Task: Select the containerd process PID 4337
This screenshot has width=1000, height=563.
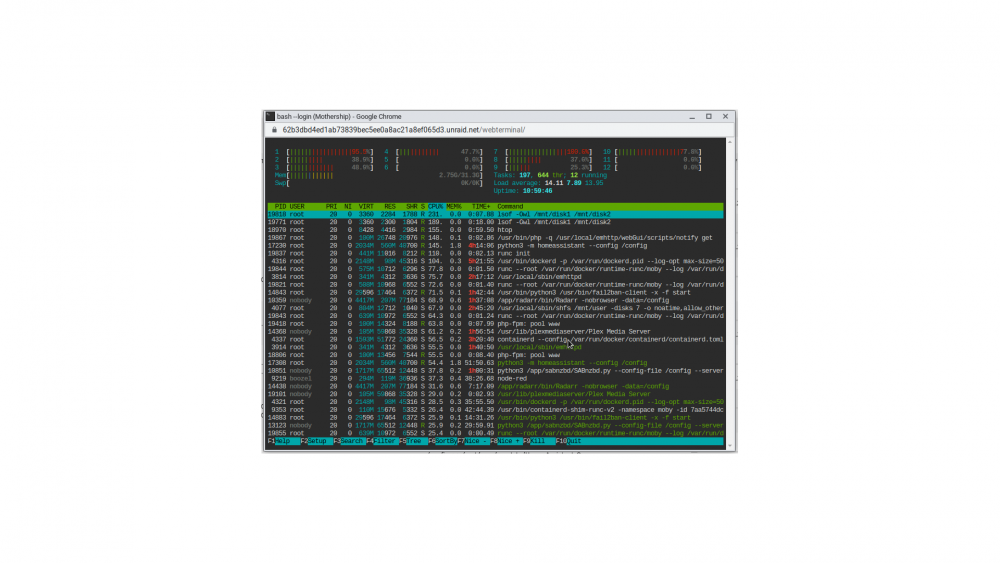Action: (496, 339)
